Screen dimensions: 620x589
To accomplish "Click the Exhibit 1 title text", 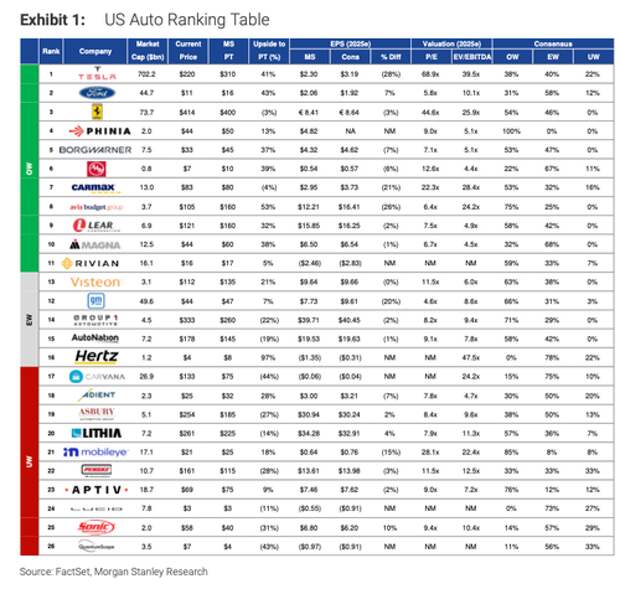I will coord(145,19).
